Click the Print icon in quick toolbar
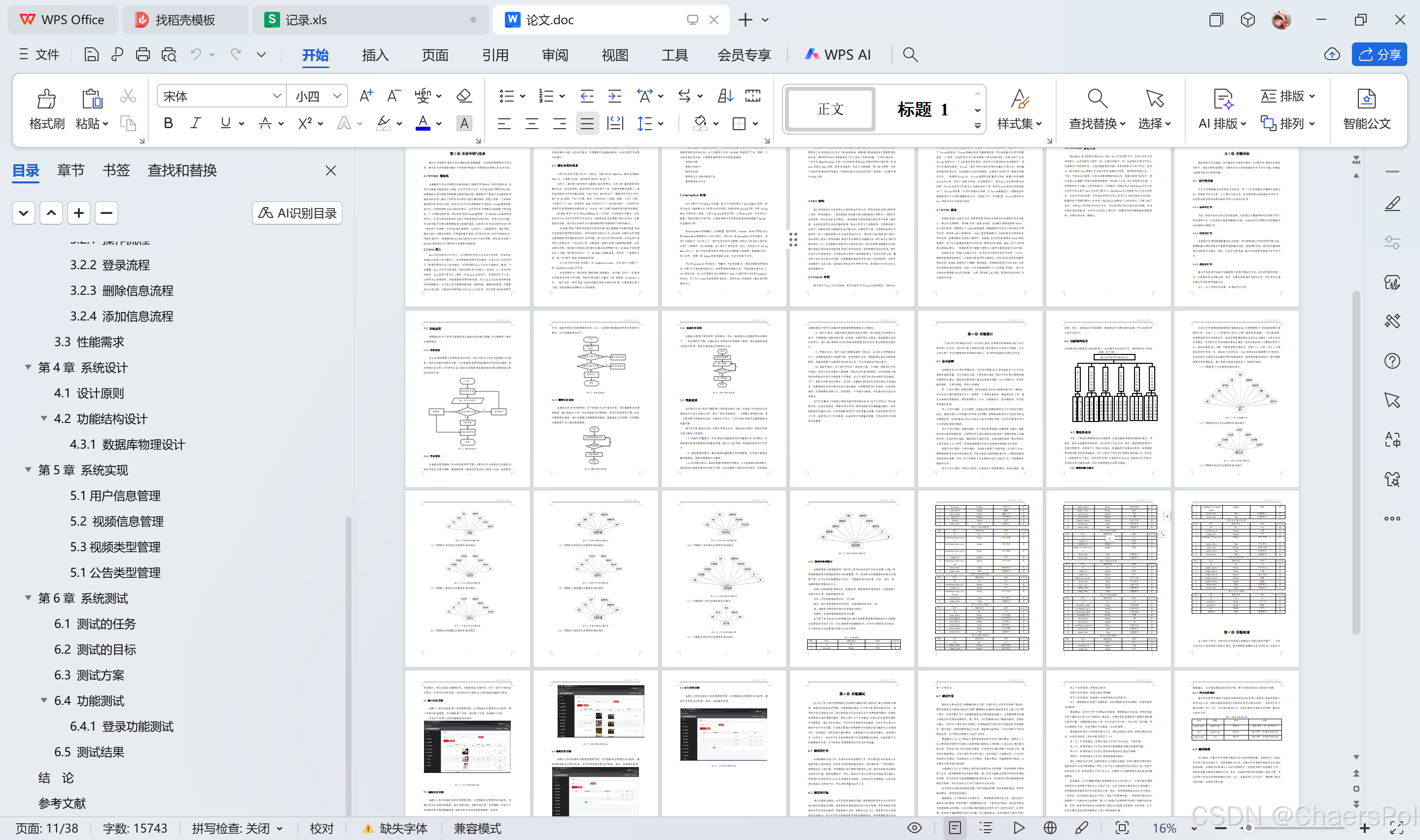 pos(142,54)
